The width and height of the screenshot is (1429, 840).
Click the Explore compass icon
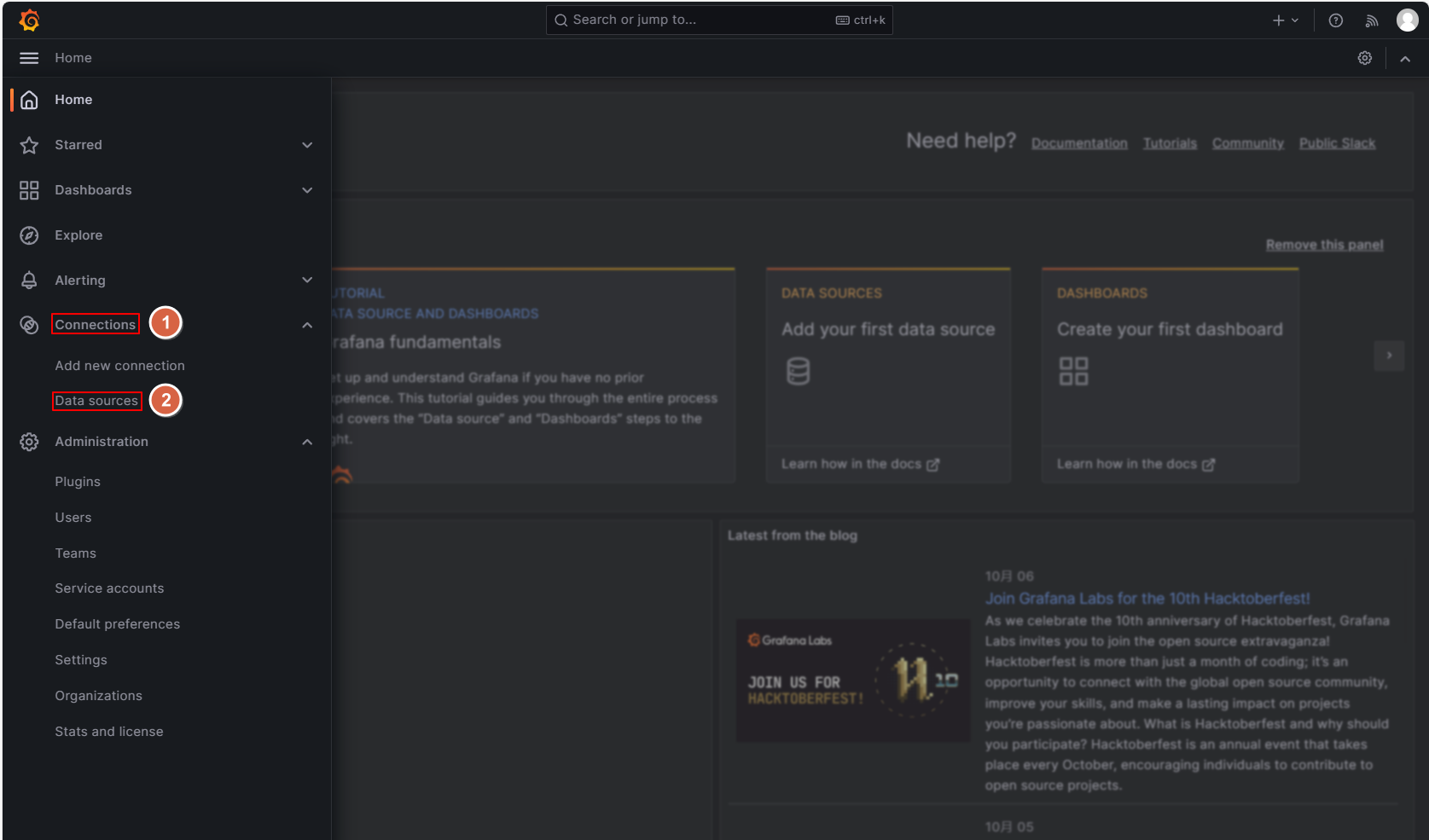[29, 235]
